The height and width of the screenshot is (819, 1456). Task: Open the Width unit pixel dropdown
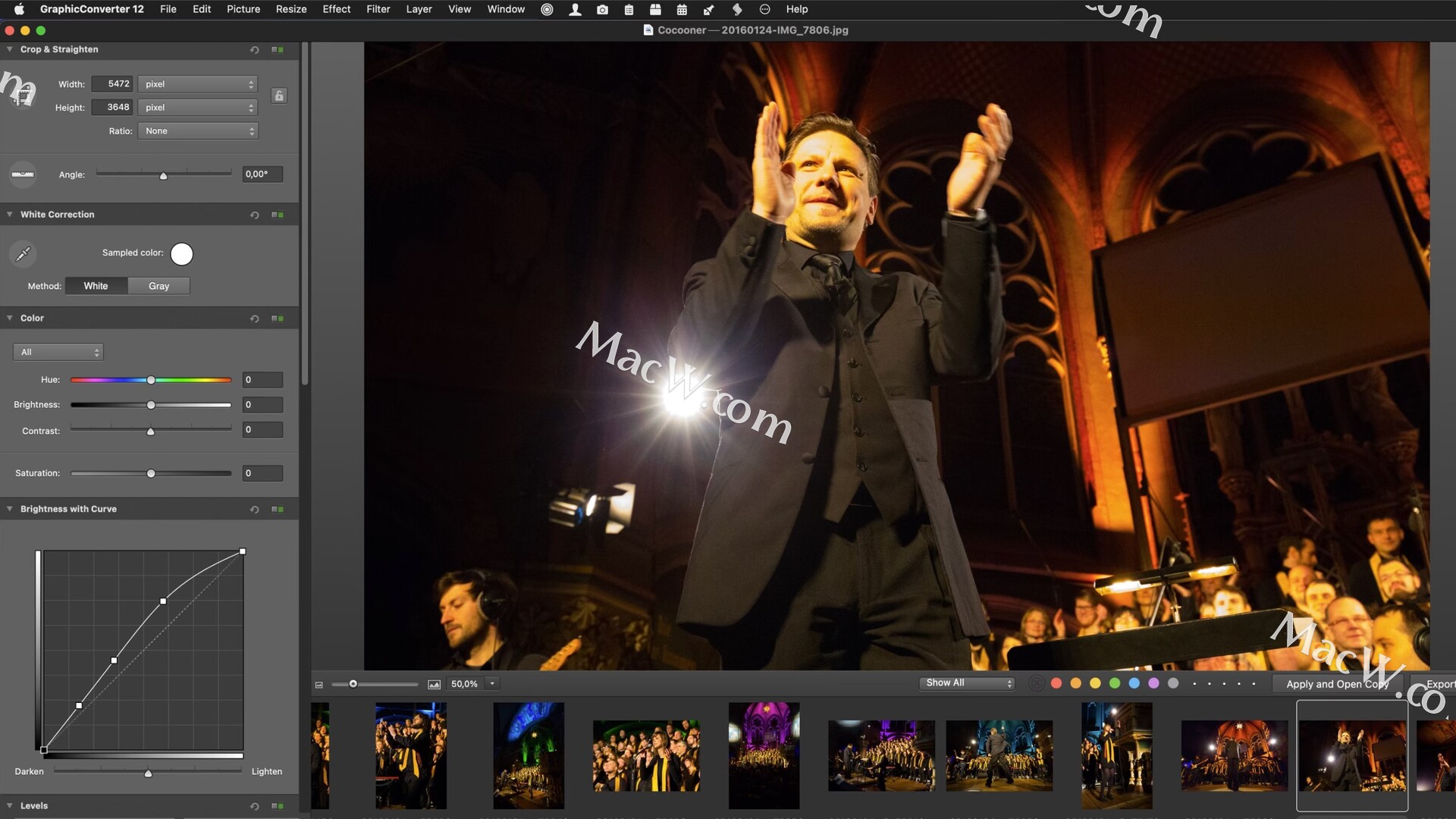coord(198,84)
